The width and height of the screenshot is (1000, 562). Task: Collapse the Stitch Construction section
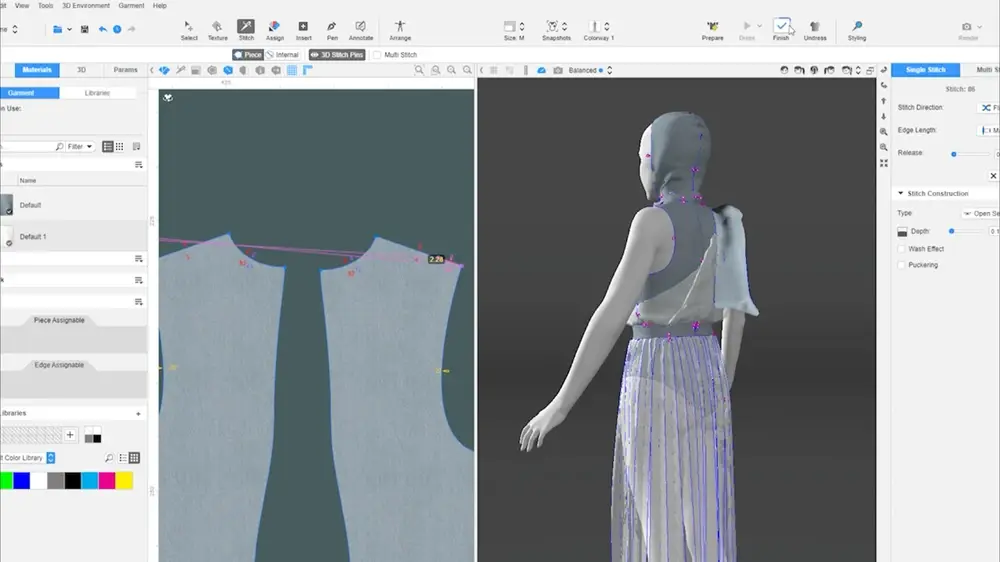[900, 194]
